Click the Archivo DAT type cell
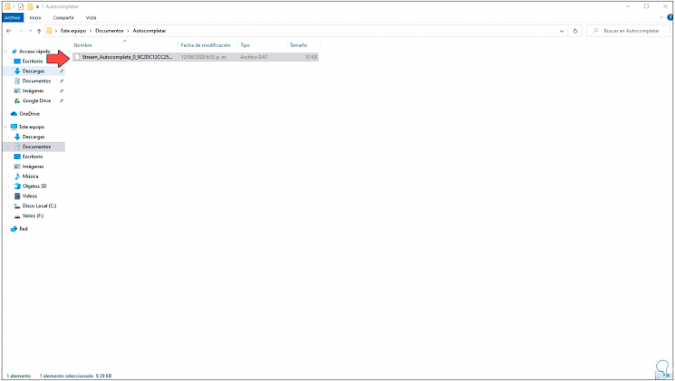This screenshot has width=675, height=381. (254, 57)
